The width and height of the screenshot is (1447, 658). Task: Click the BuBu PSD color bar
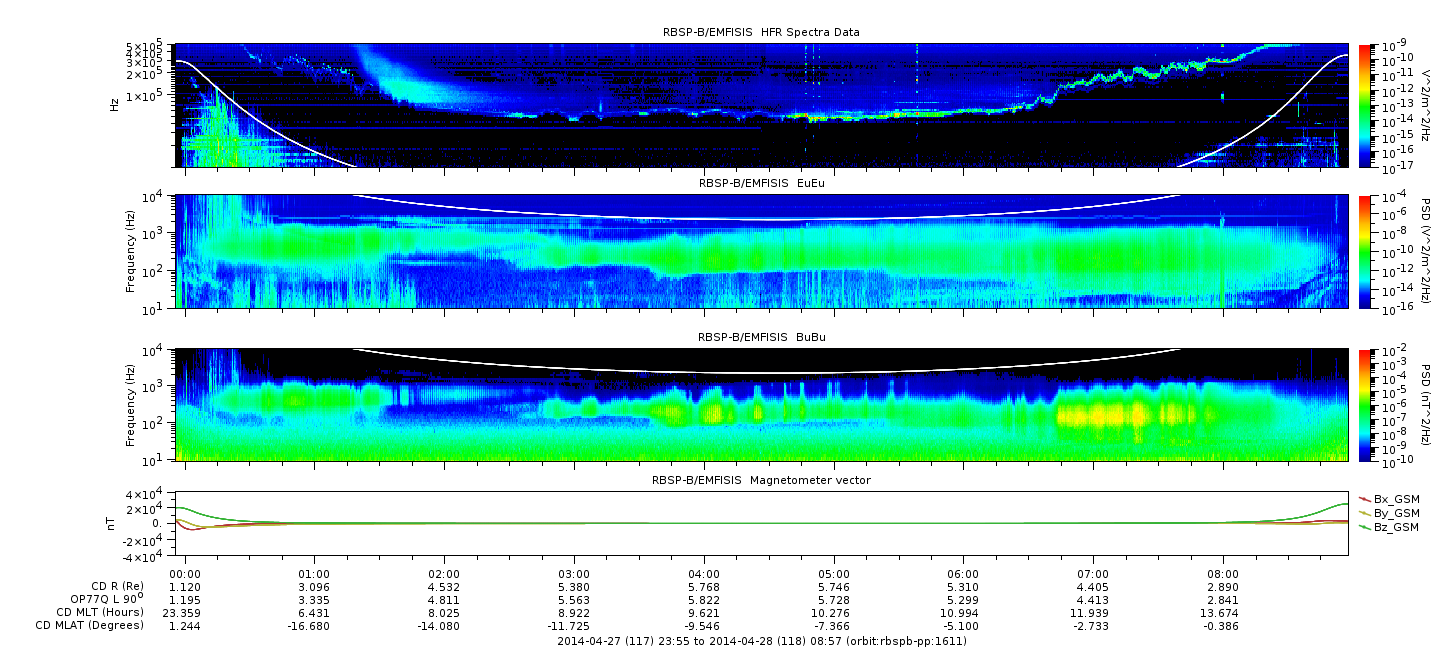tap(1363, 404)
